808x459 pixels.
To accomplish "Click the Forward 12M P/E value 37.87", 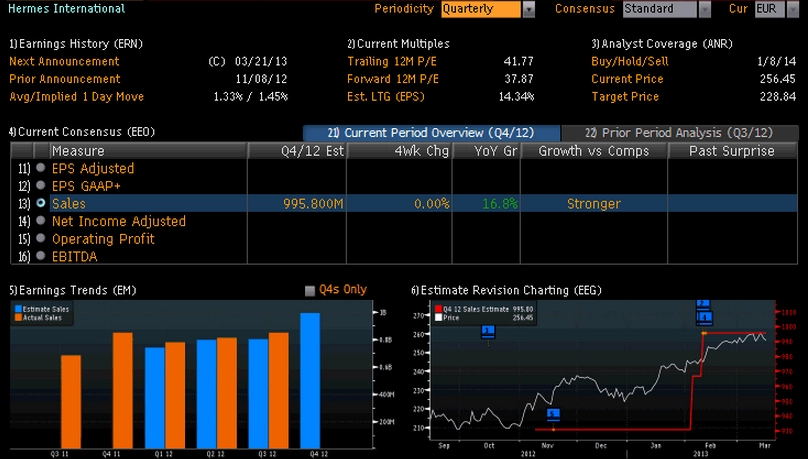I will point(518,79).
